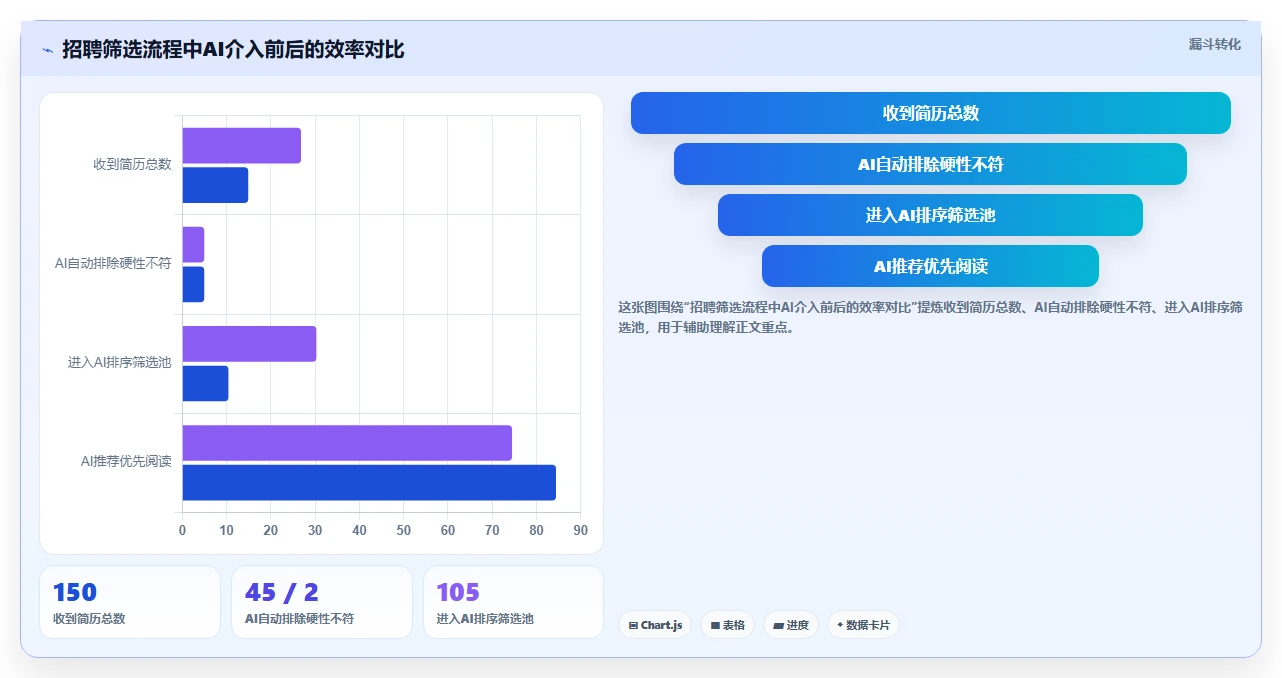Click the 表格 tag chip
Image resolution: width=1282 pixels, height=678 pixels.
click(x=727, y=625)
